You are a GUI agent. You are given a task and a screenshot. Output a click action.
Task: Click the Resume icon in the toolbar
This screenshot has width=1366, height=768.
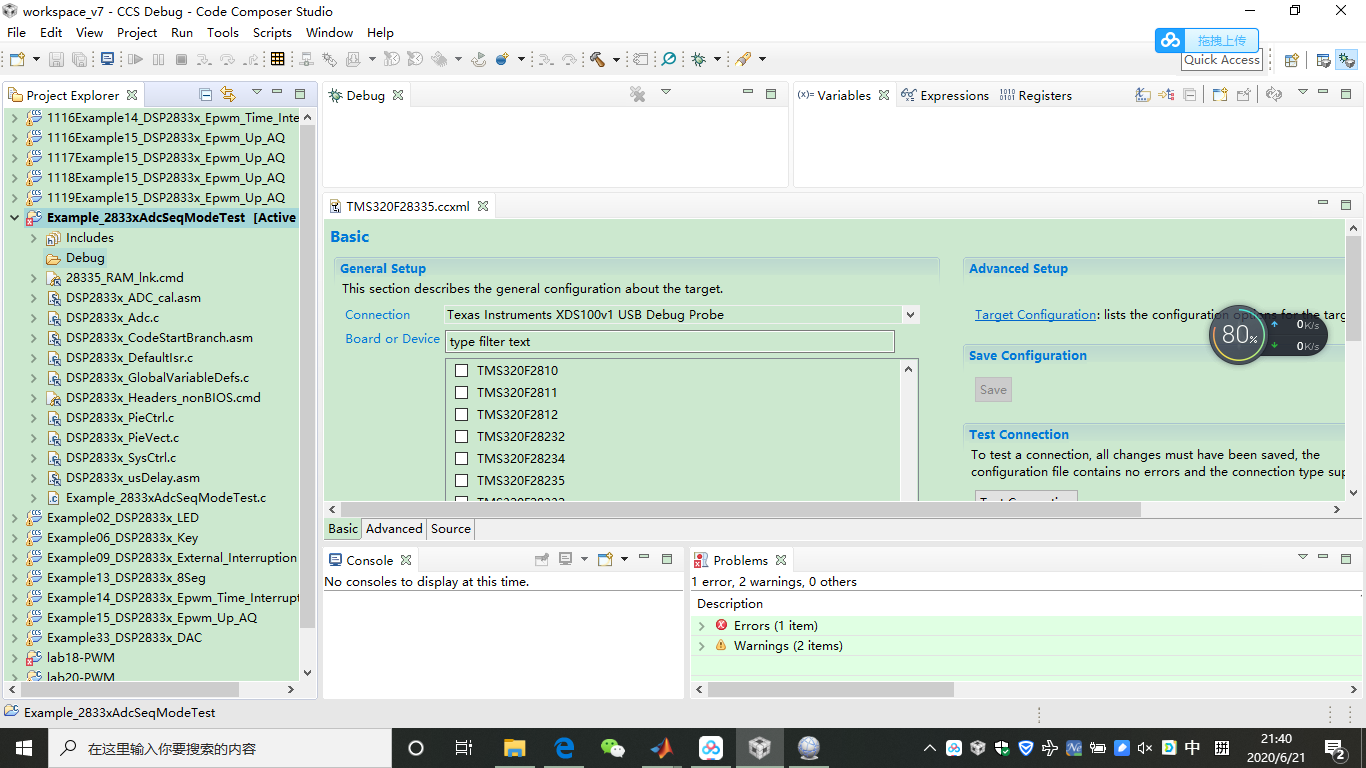point(135,60)
